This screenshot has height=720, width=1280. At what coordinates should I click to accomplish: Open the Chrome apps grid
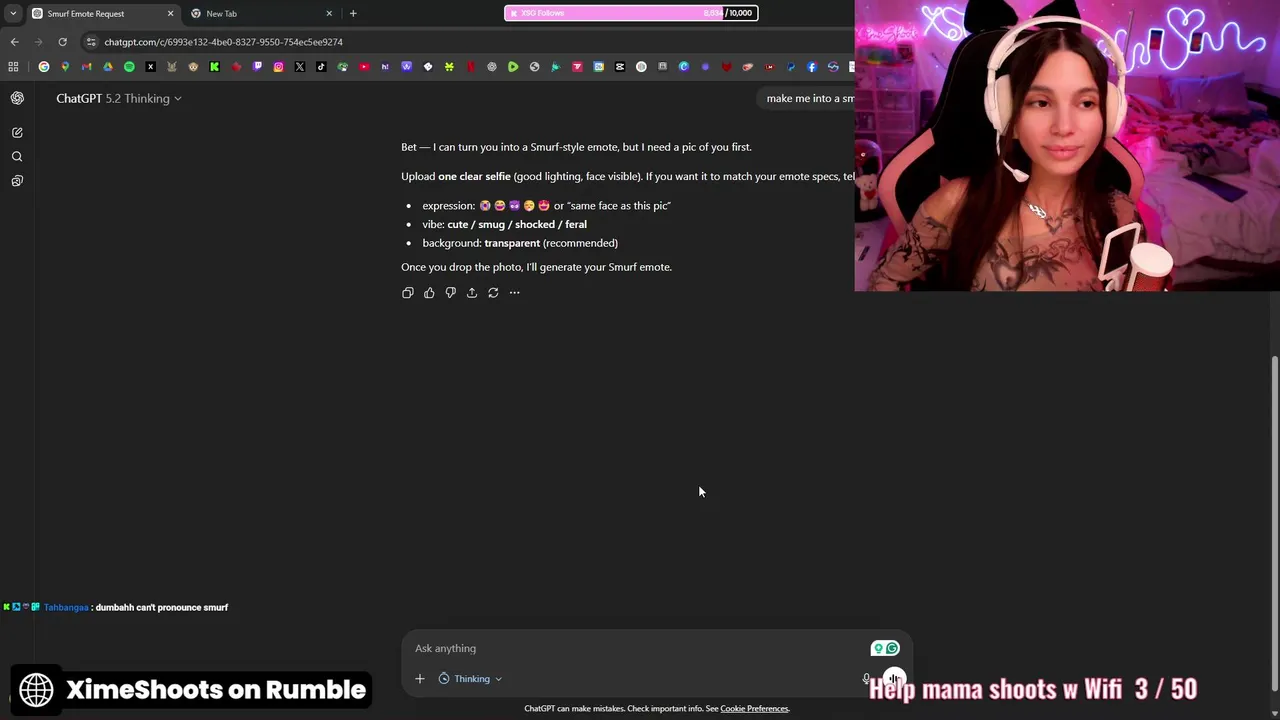13,67
